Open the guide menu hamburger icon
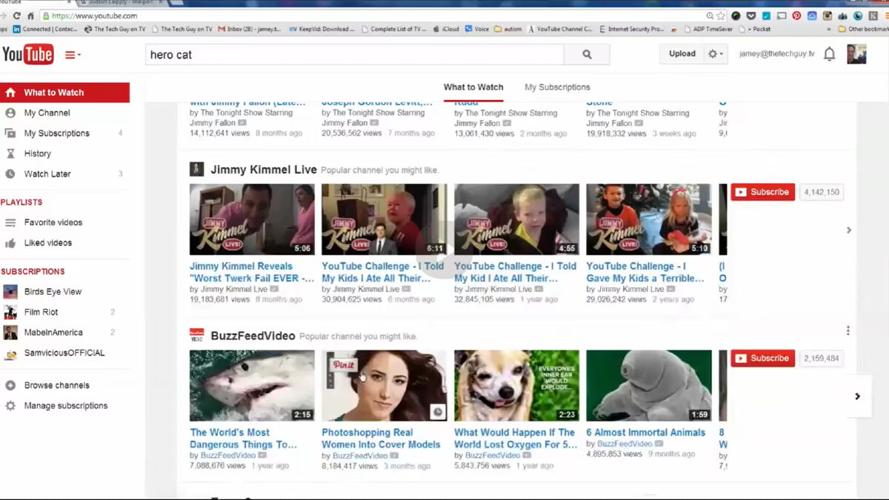 click(72, 55)
